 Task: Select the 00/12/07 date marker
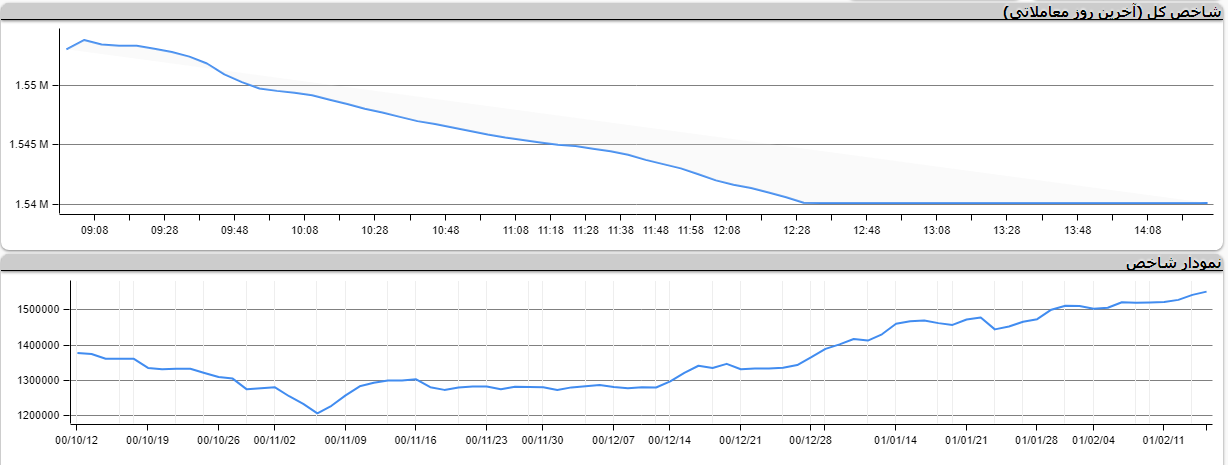point(614,439)
